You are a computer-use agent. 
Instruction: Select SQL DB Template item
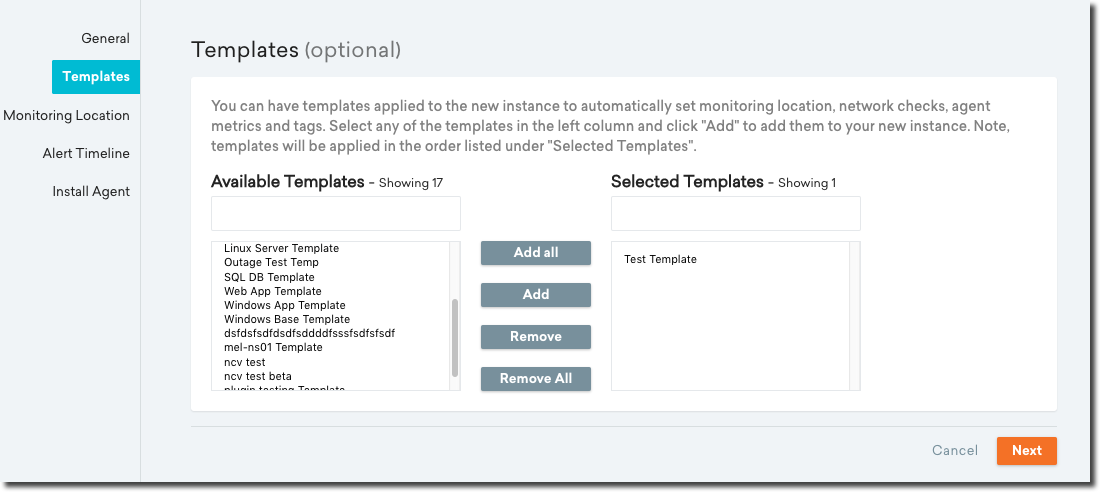pyautogui.click(x=269, y=277)
